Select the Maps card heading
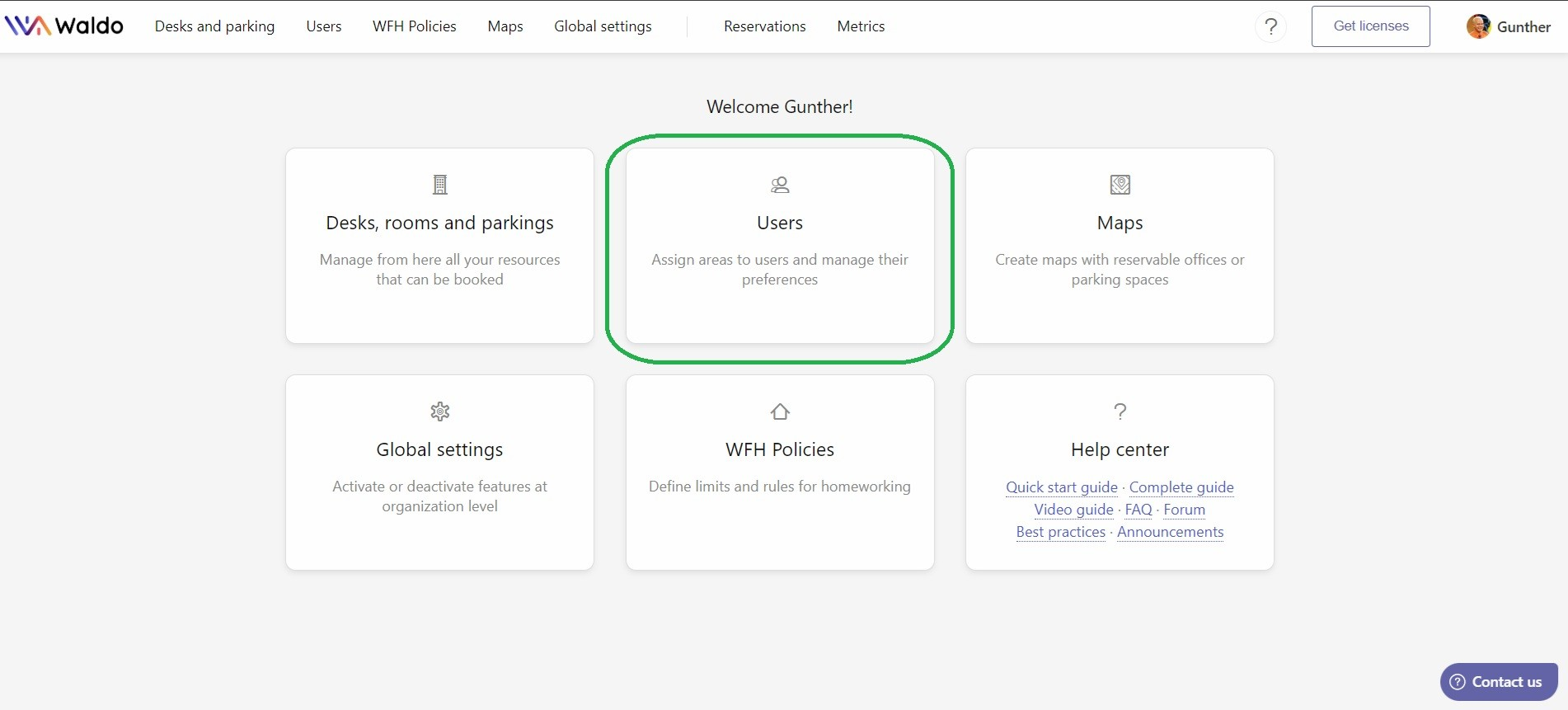The image size is (1568, 710). 1120,223
